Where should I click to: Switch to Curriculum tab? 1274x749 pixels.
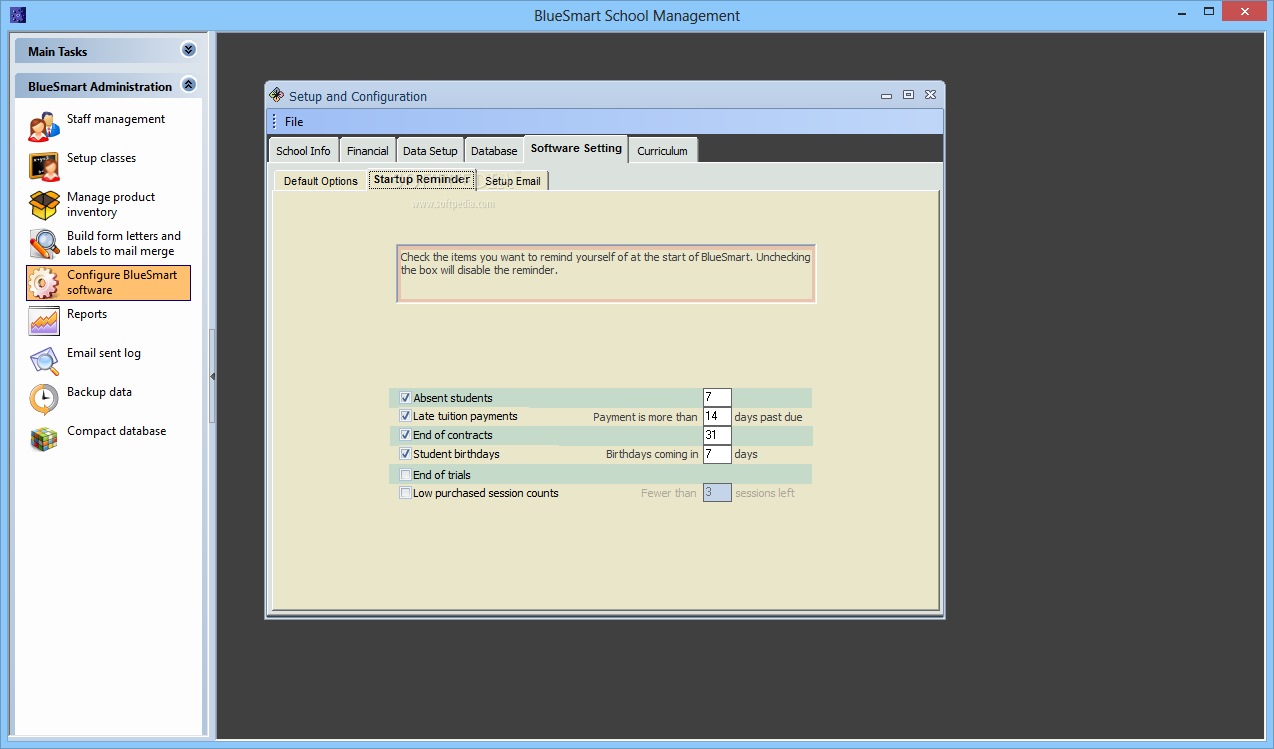[x=662, y=151]
